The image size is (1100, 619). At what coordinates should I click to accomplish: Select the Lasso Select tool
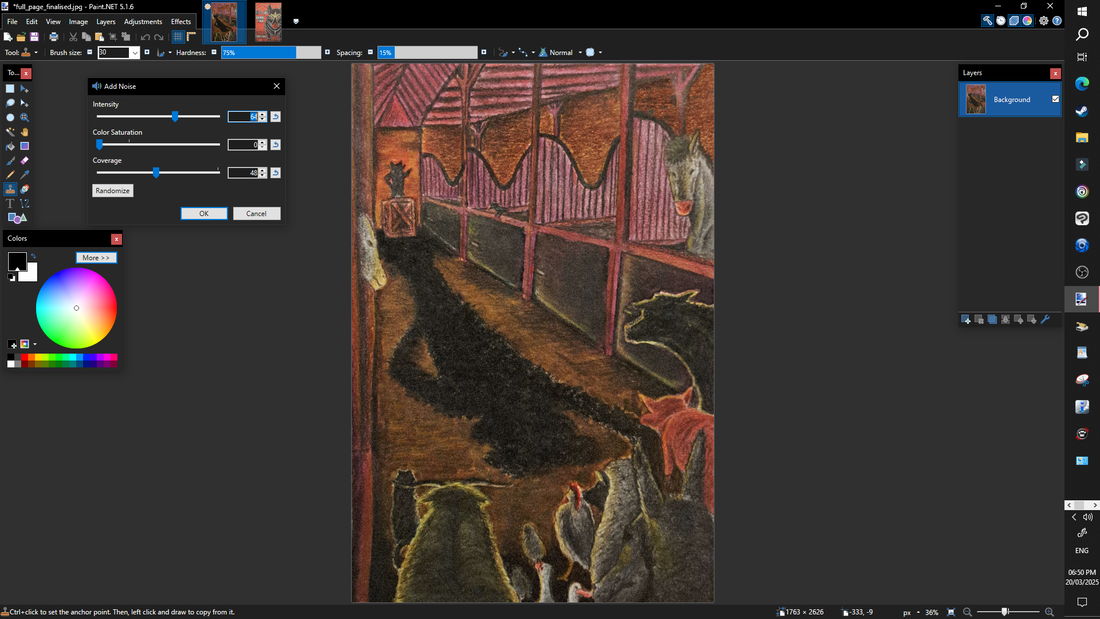coord(10,103)
